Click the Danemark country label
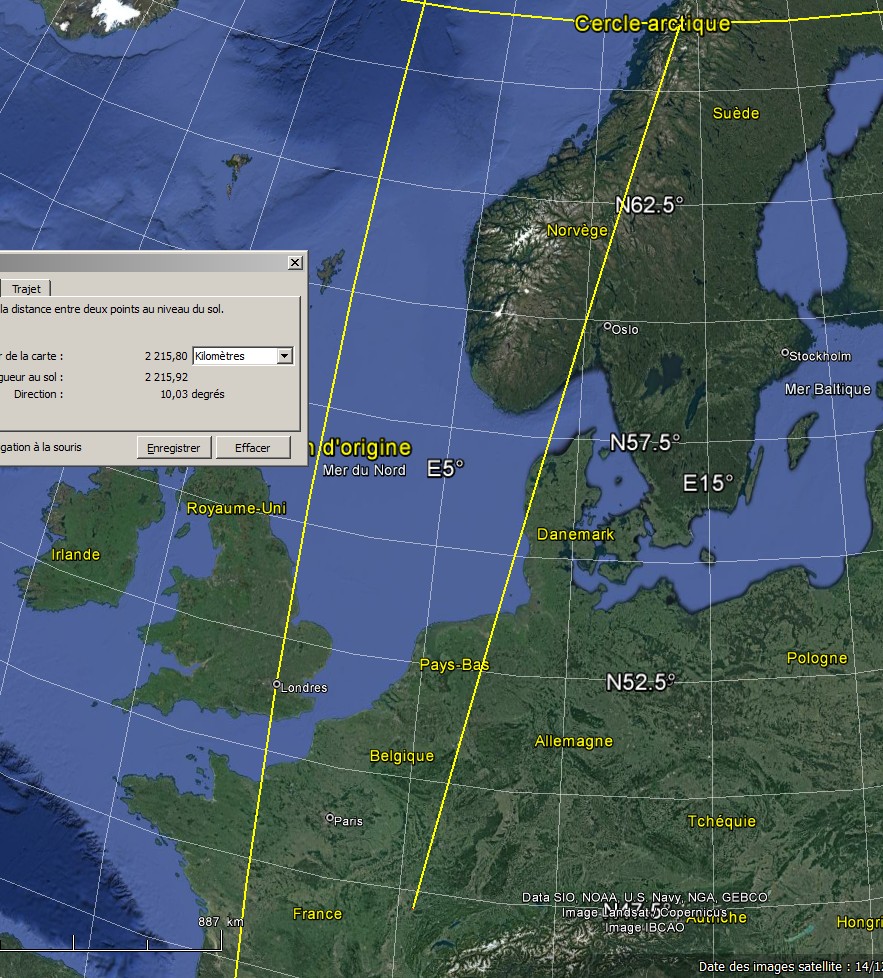This screenshot has height=978, width=883. (x=575, y=534)
